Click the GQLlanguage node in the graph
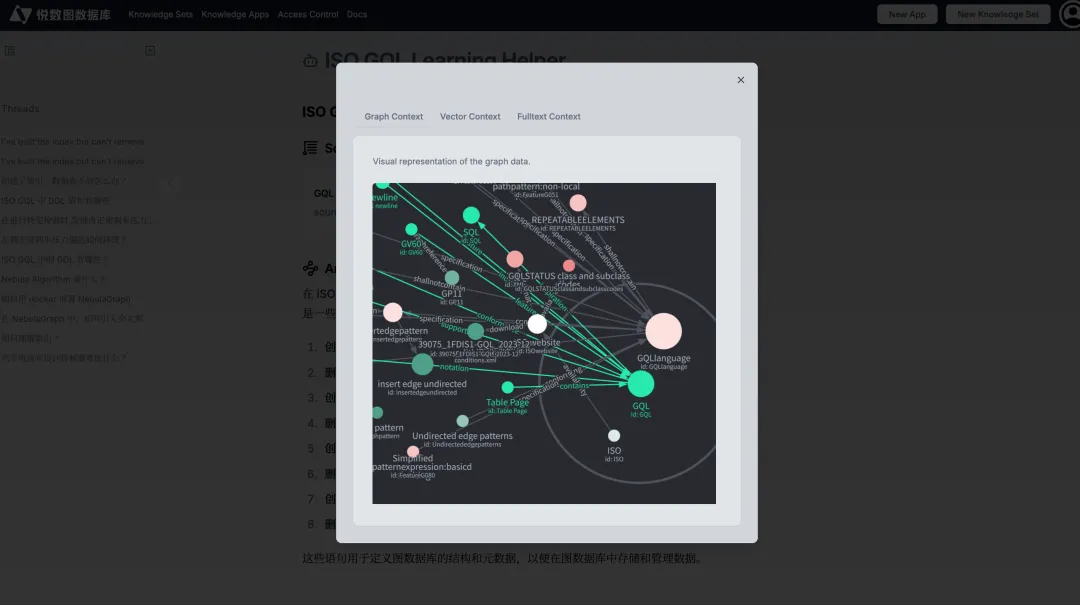The image size is (1080, 605). 663,331
